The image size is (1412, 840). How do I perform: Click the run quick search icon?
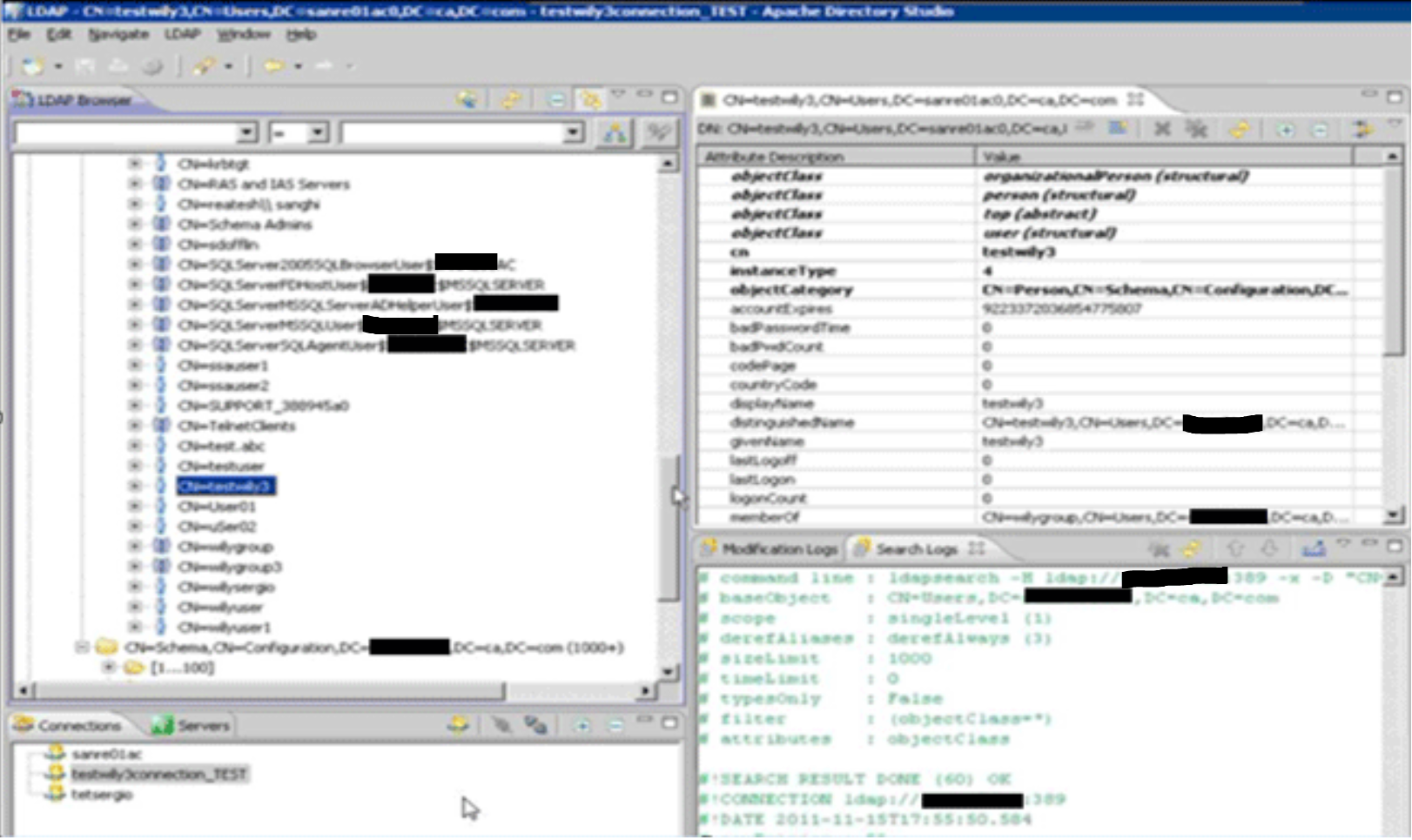(x=659, y=132)
